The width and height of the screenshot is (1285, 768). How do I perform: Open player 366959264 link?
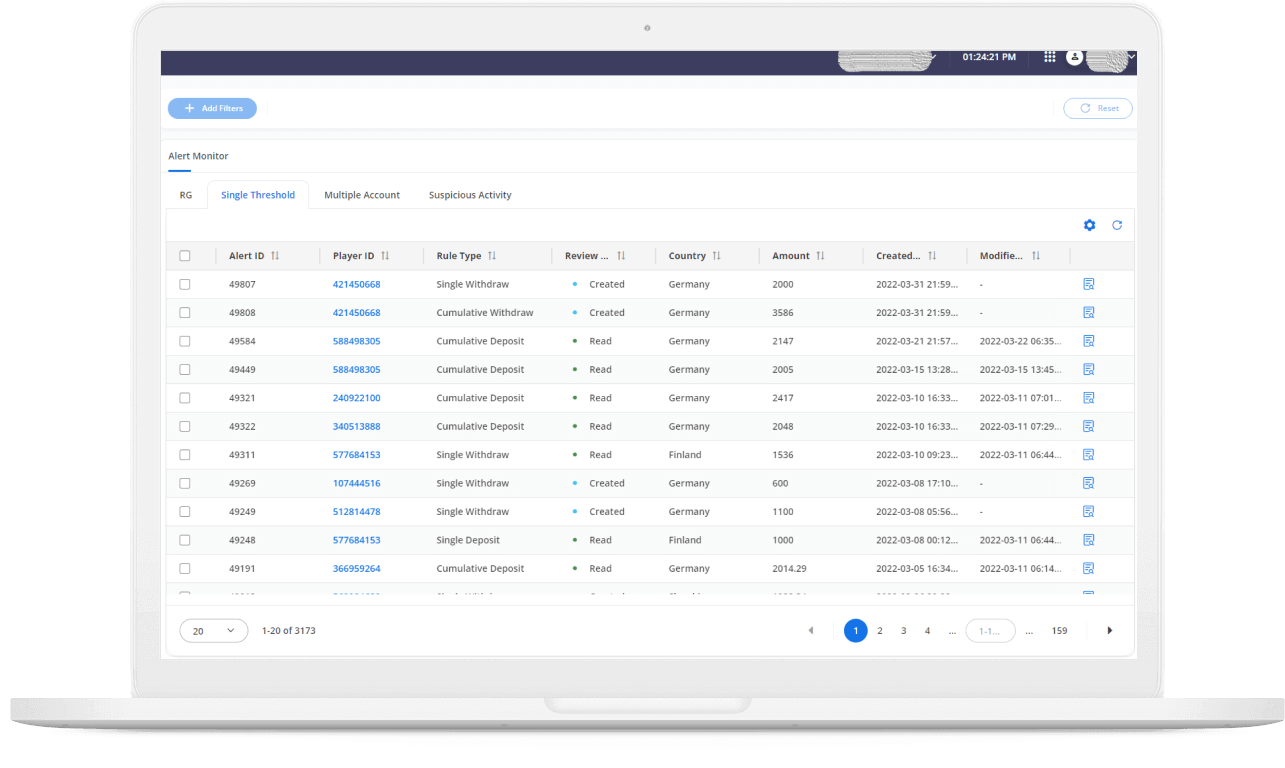(357, 568)
